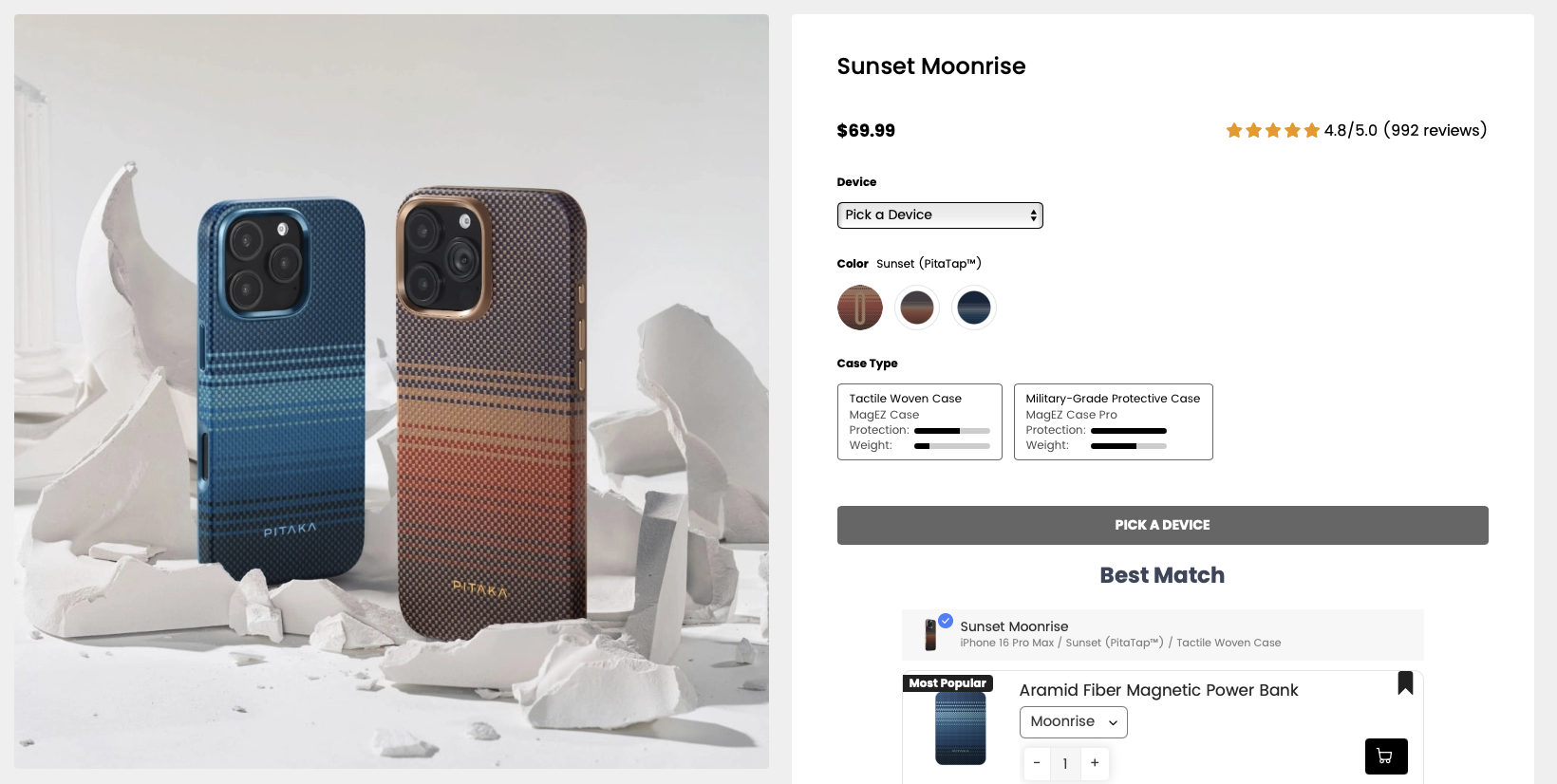Add power bank to shopping cart
Image resolution: width=1557 pixels, height=784 pixels.
(1386, 756)
